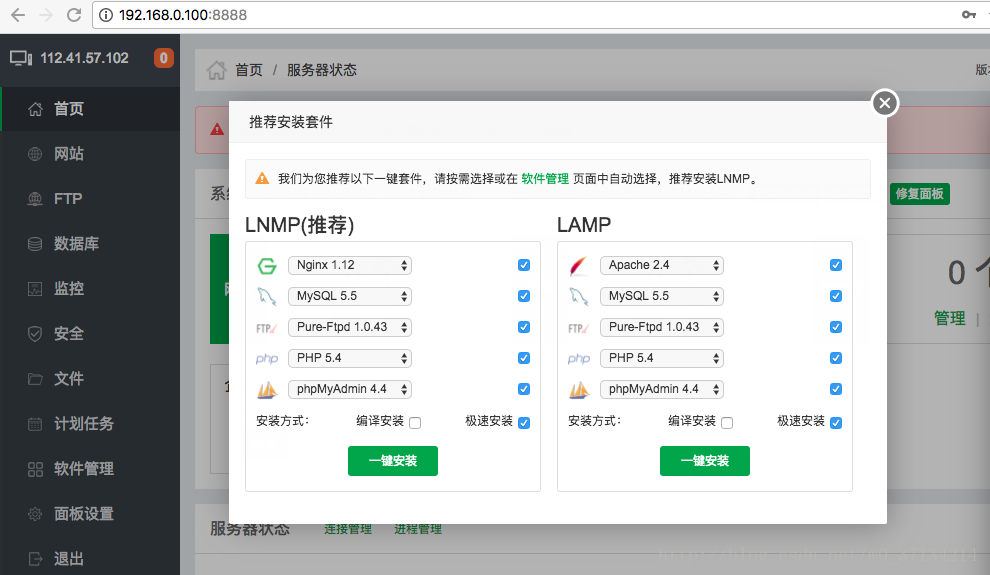Viewport: 990px width, 575px height.
Task: Open LNMP Pure-Ftpd 1.0.43 dropdown
Action: tap(350, 327)
